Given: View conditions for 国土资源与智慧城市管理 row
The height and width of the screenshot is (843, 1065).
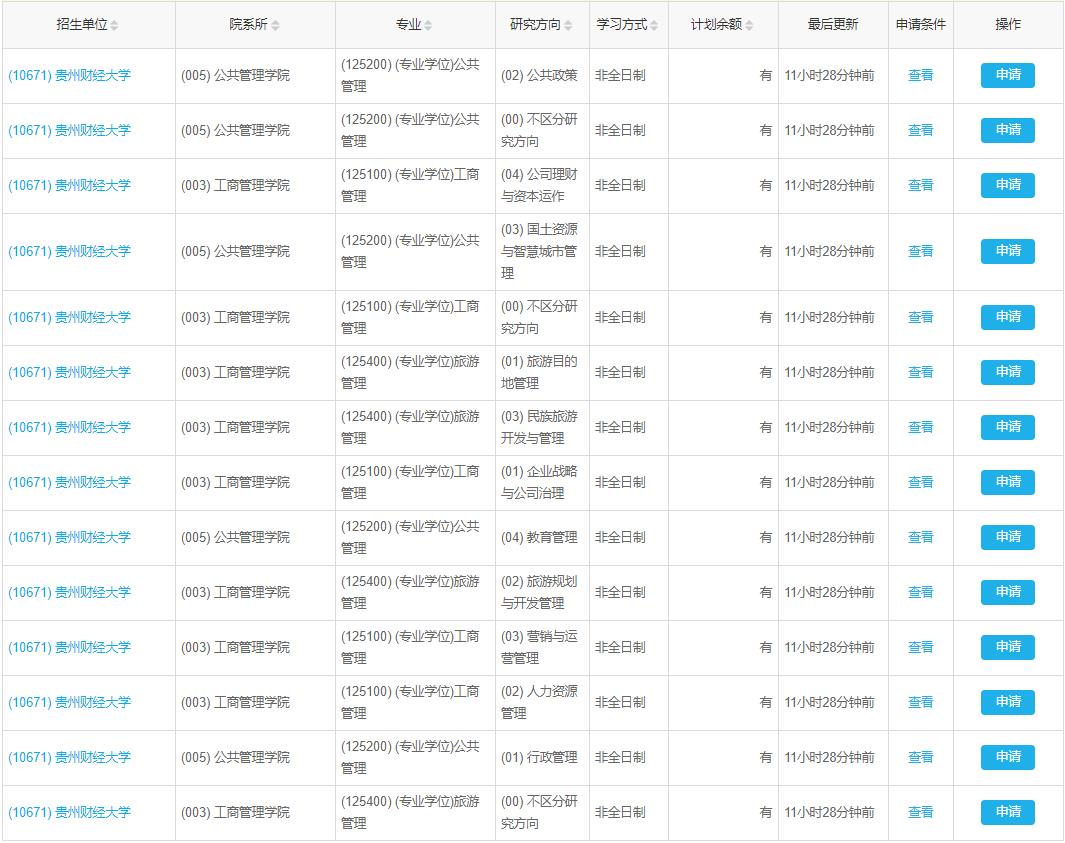Looking at the screenshot, I should (920, 251).
